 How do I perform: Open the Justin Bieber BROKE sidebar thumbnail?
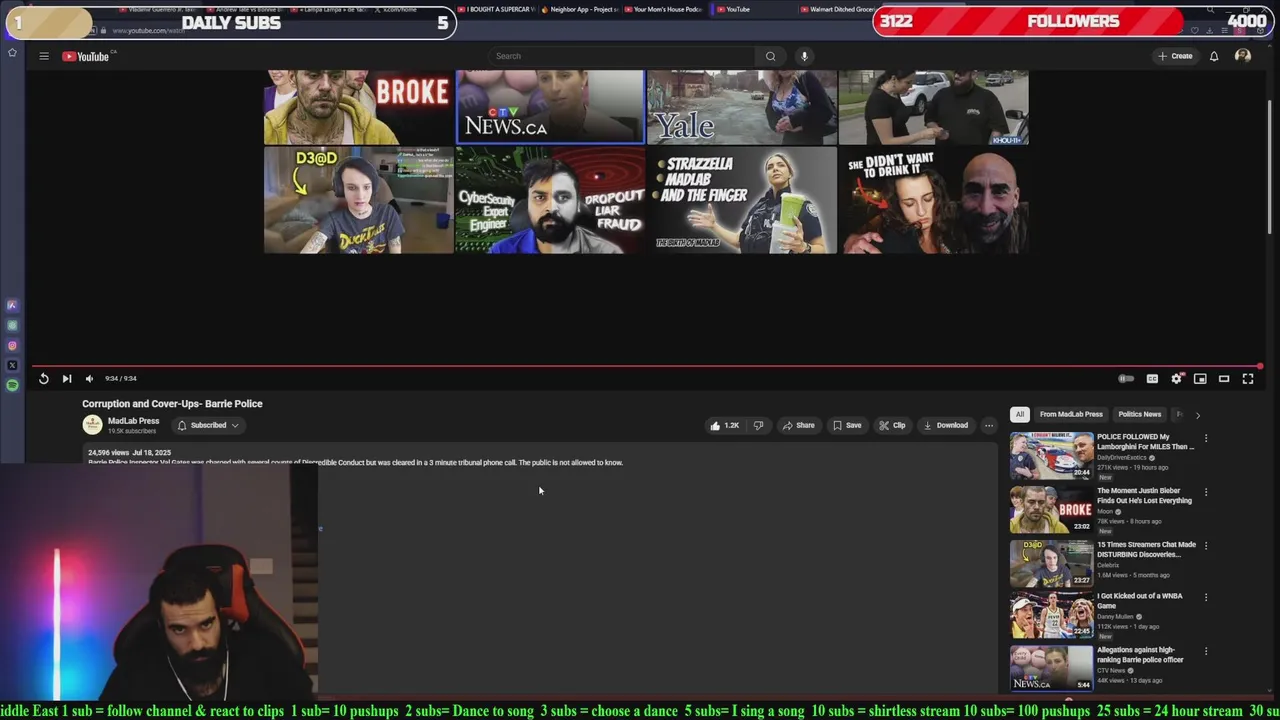pos(1051,509)
